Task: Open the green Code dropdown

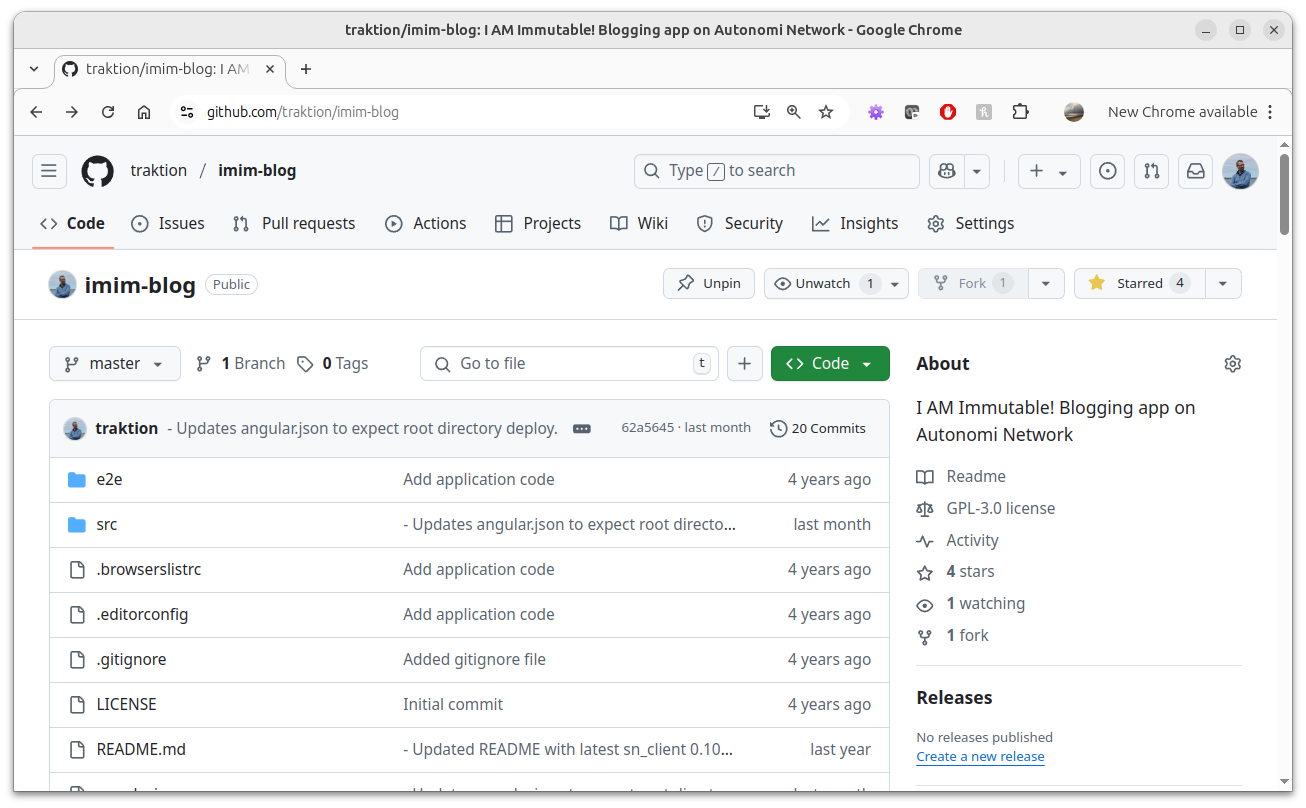Action: (x=829, y=364)
